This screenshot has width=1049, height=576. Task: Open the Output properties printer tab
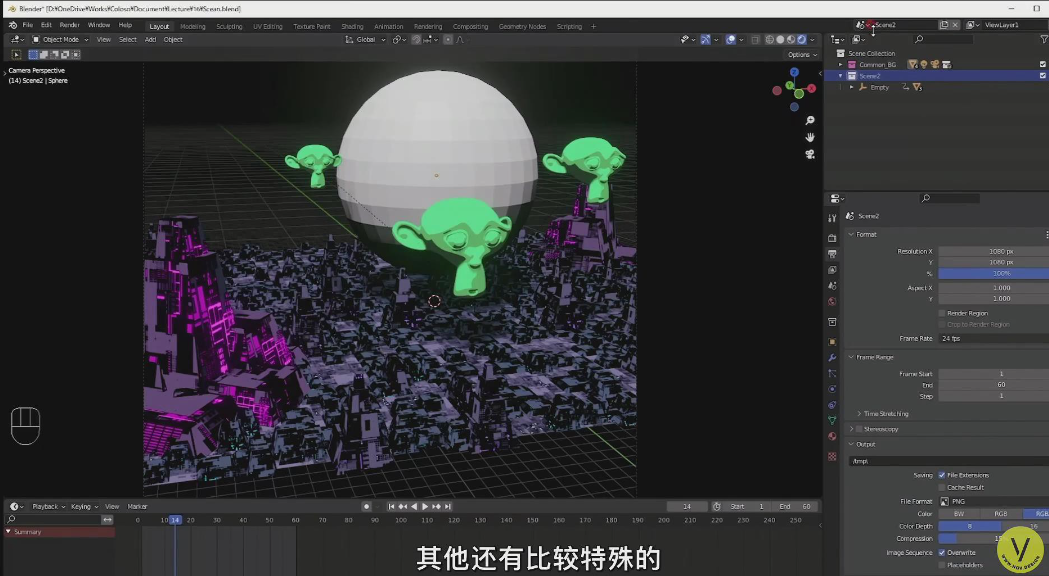coord(832,254)
